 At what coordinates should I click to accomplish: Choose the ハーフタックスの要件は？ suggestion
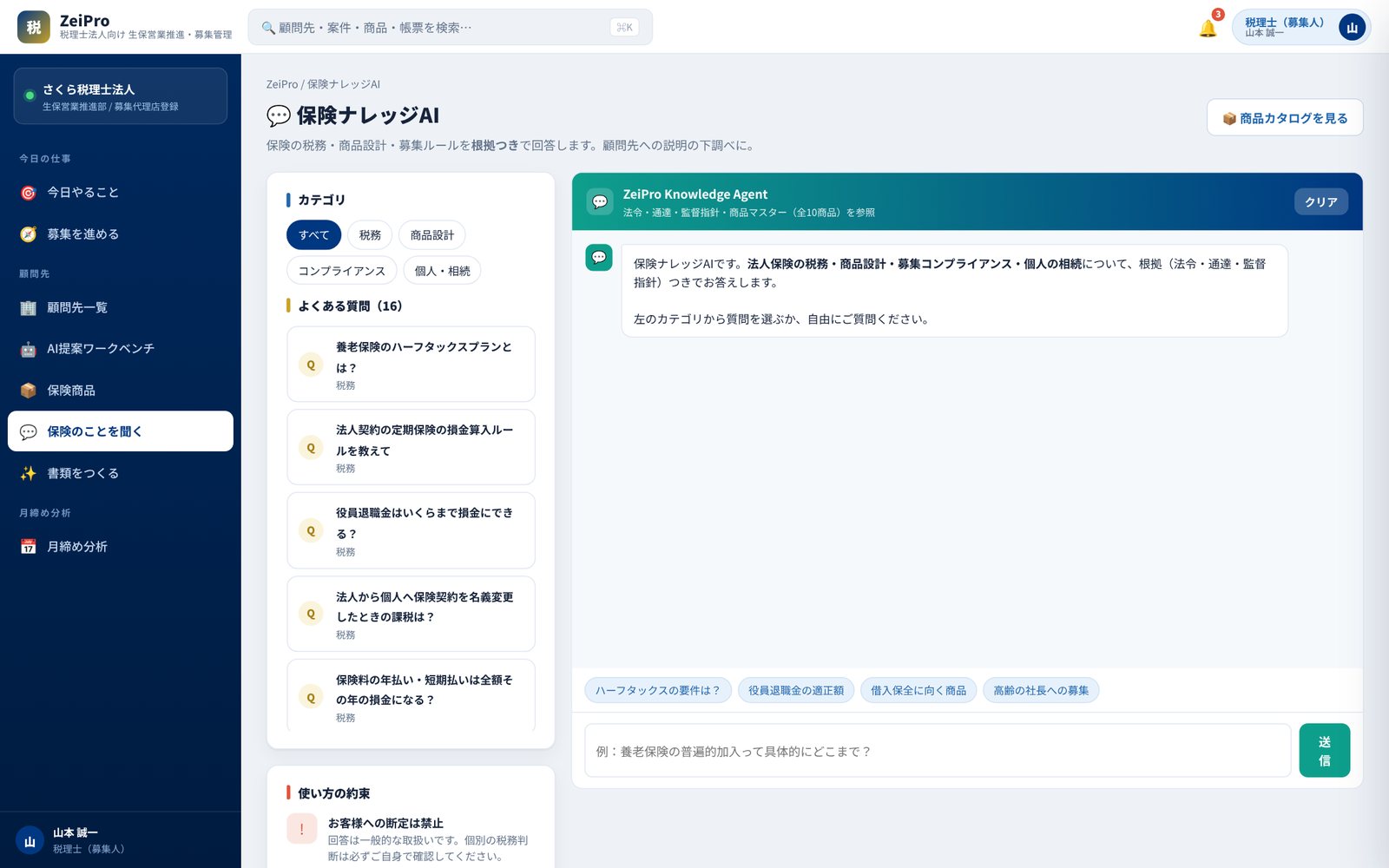657,690
